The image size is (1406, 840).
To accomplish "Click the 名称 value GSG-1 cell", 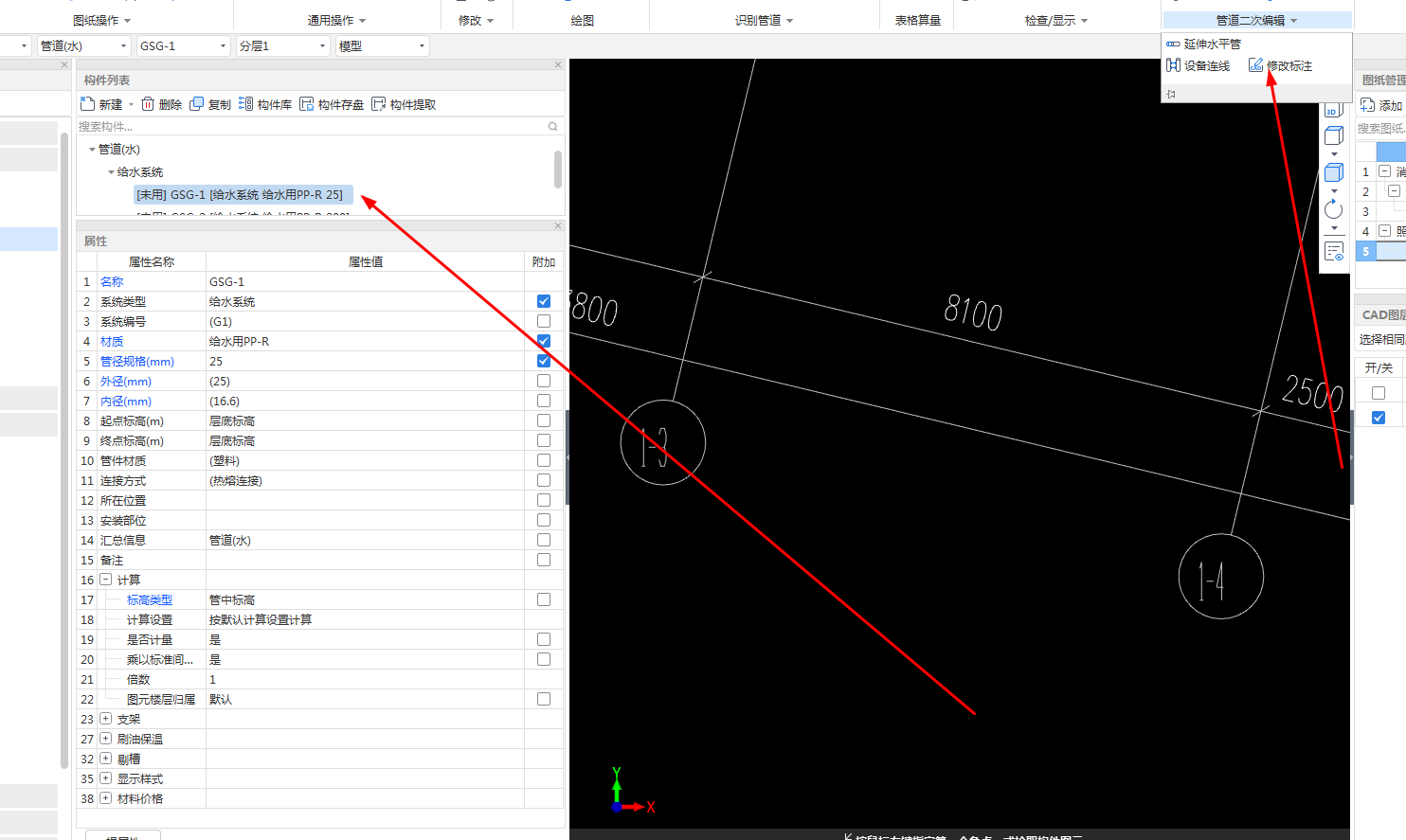I will coord(365,281).
